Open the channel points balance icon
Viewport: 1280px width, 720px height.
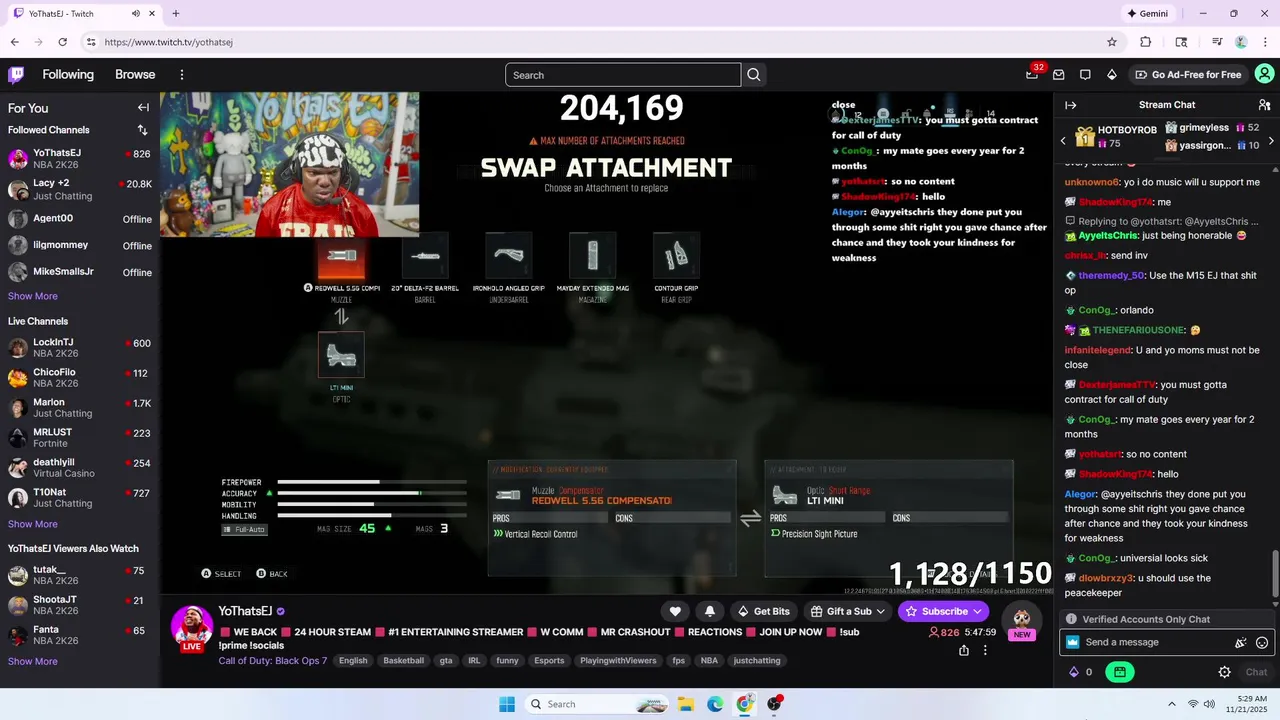click(1081, 672)
